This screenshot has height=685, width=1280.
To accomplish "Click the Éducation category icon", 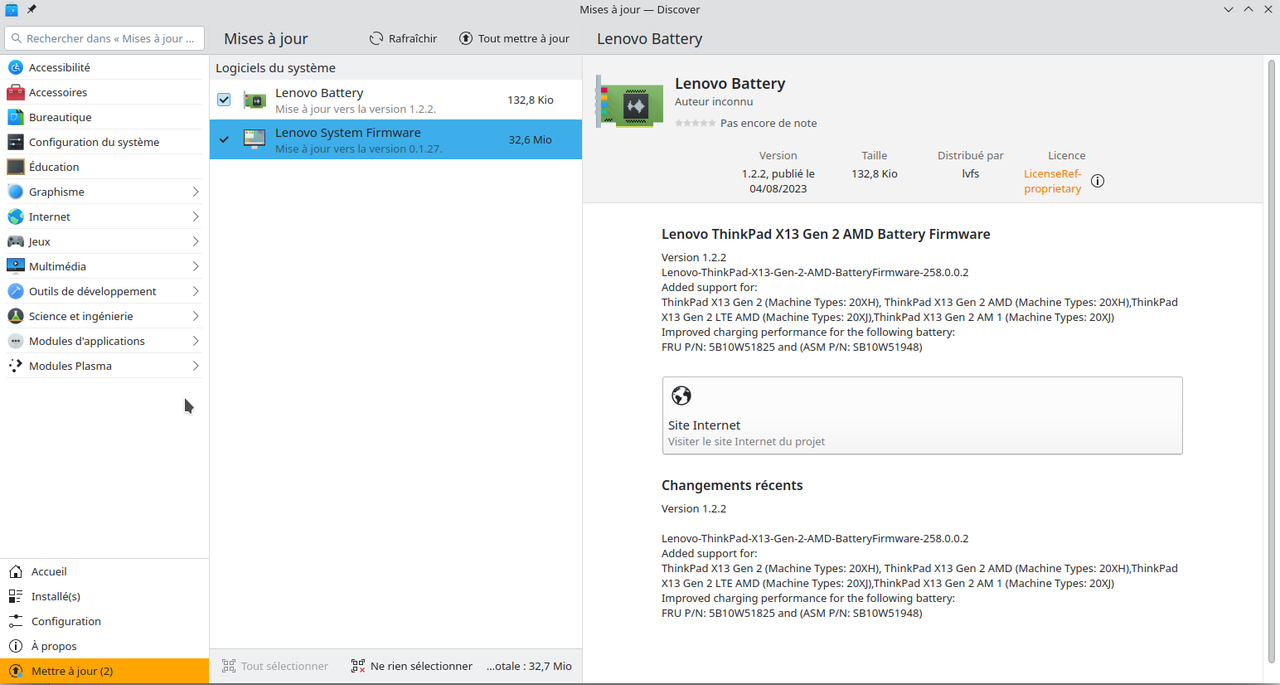I will (x=15, y=167).
